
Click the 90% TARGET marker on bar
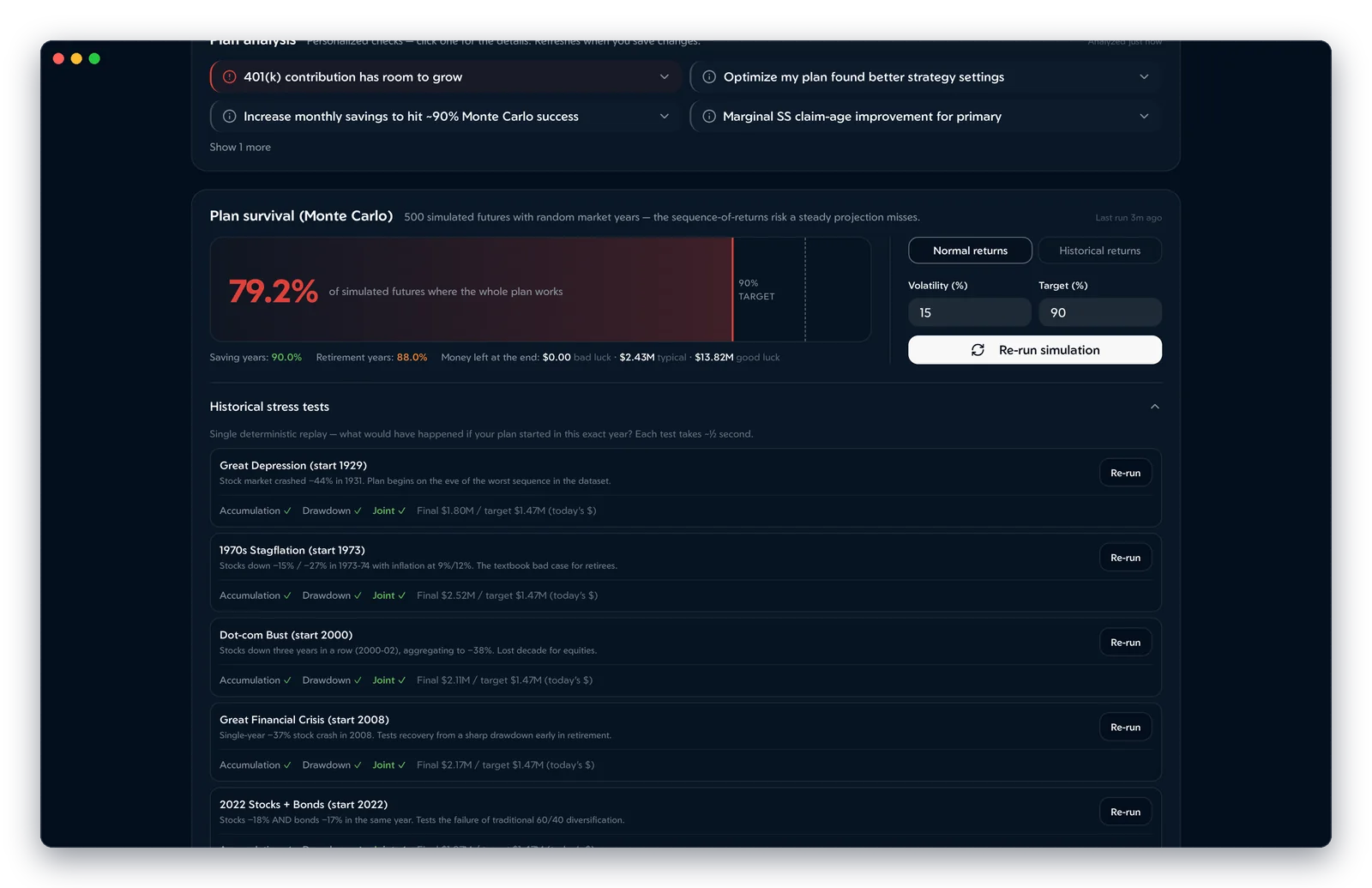click(756, 290)
